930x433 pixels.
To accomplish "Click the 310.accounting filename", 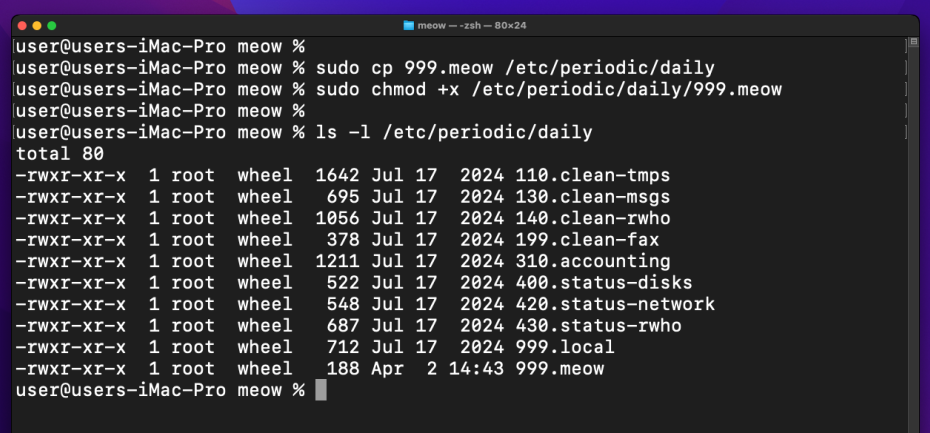I will [592, 262].
